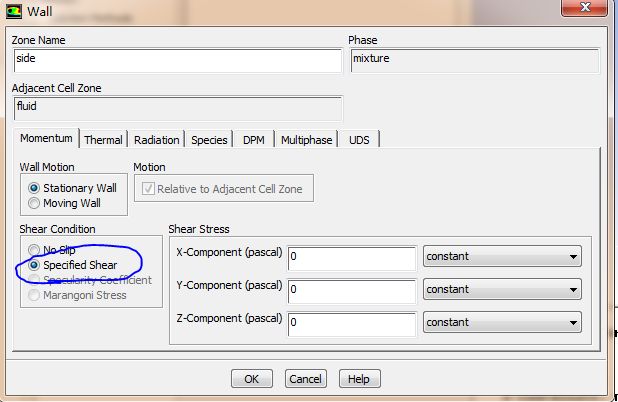This screenshot has width=618, height=402.
Task: Open the Radiation tab
Action: tap(156, 140)
